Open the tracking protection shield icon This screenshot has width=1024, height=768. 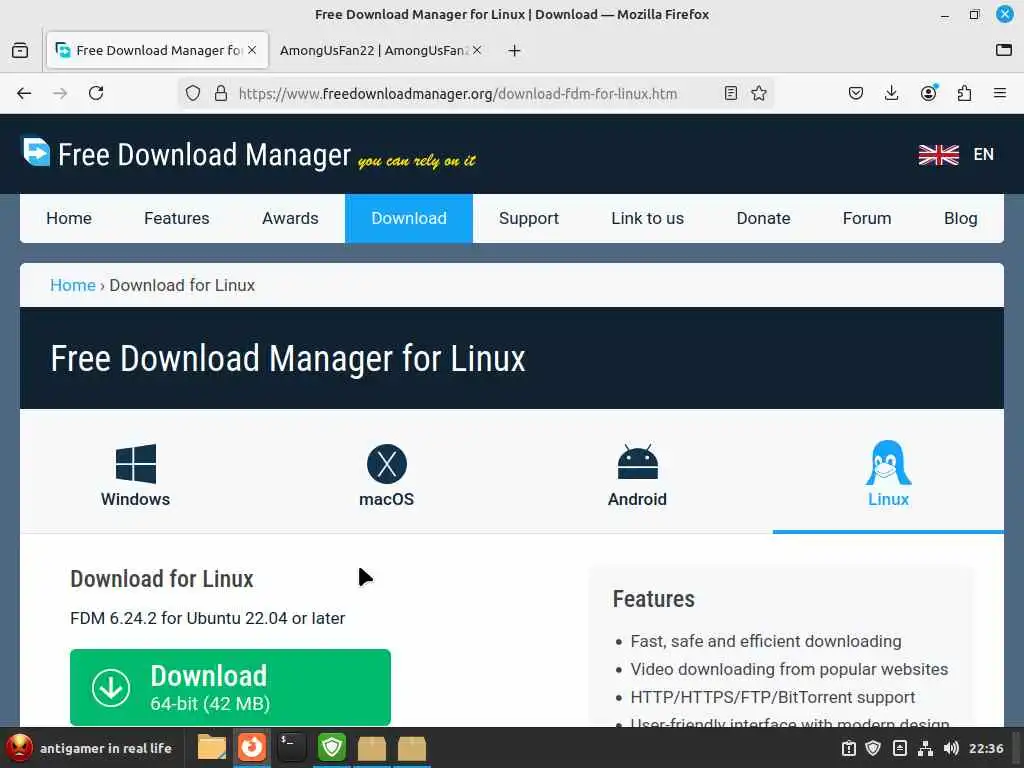click(x=193, y=93)
